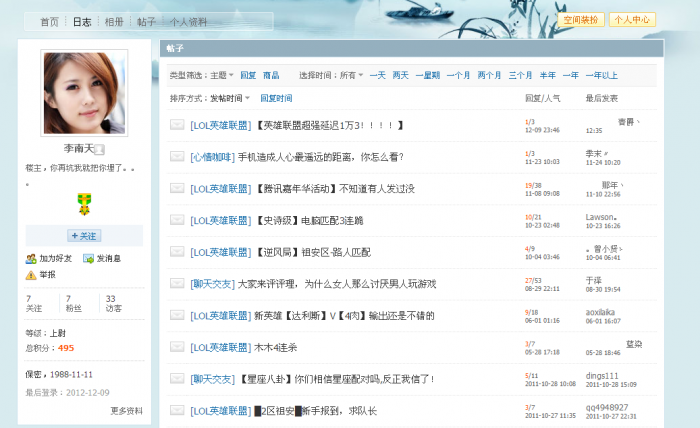Click the 发消息 send message icon
This screenshot has width=700, height=428.
tap(88, 258)
